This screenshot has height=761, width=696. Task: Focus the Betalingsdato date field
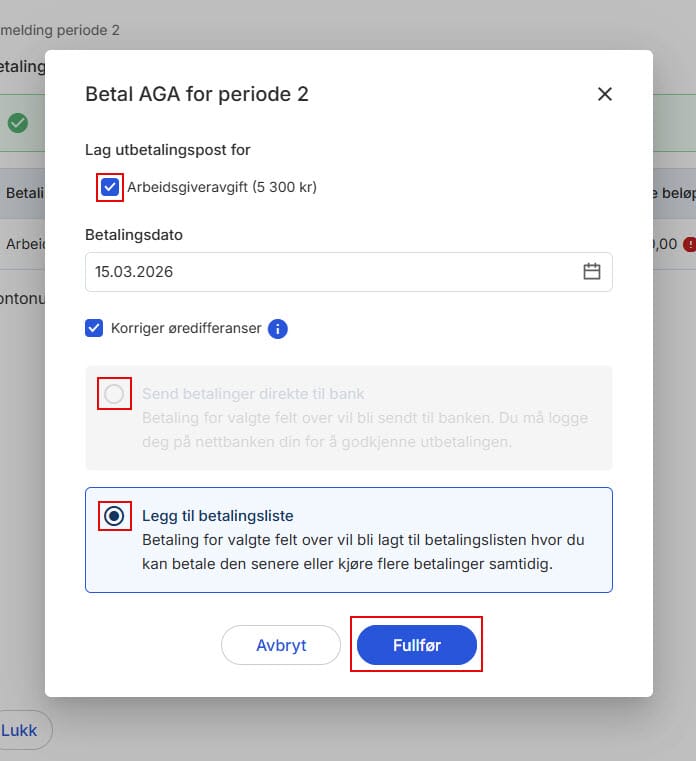[330, 271]
